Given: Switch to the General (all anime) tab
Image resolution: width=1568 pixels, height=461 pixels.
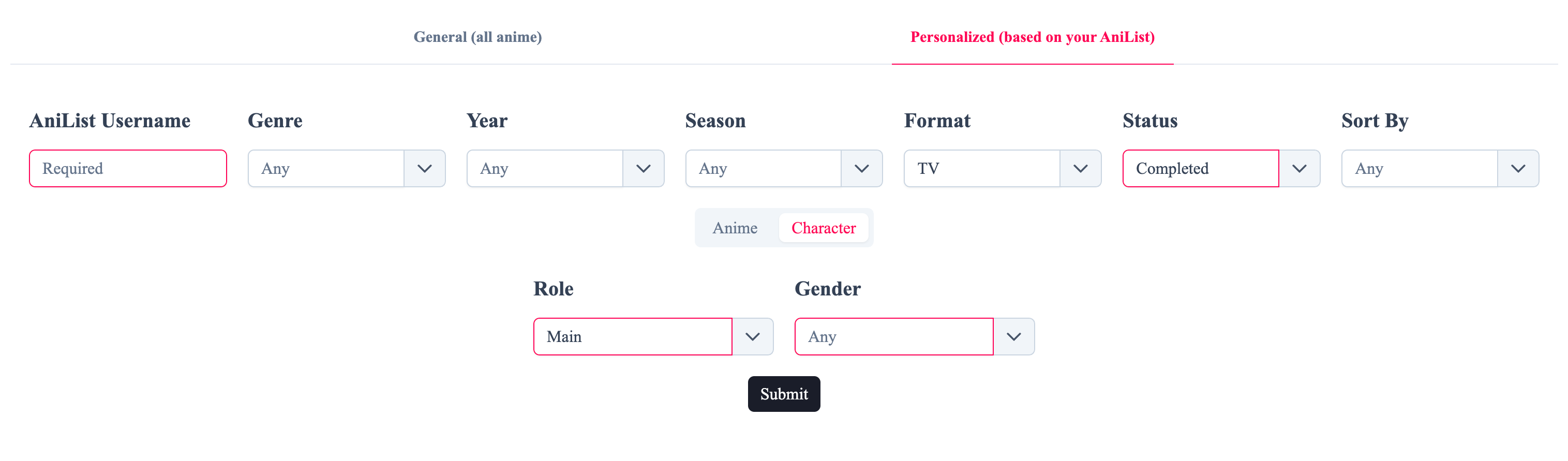Looking at the screenshot, I should click(478, 37).
